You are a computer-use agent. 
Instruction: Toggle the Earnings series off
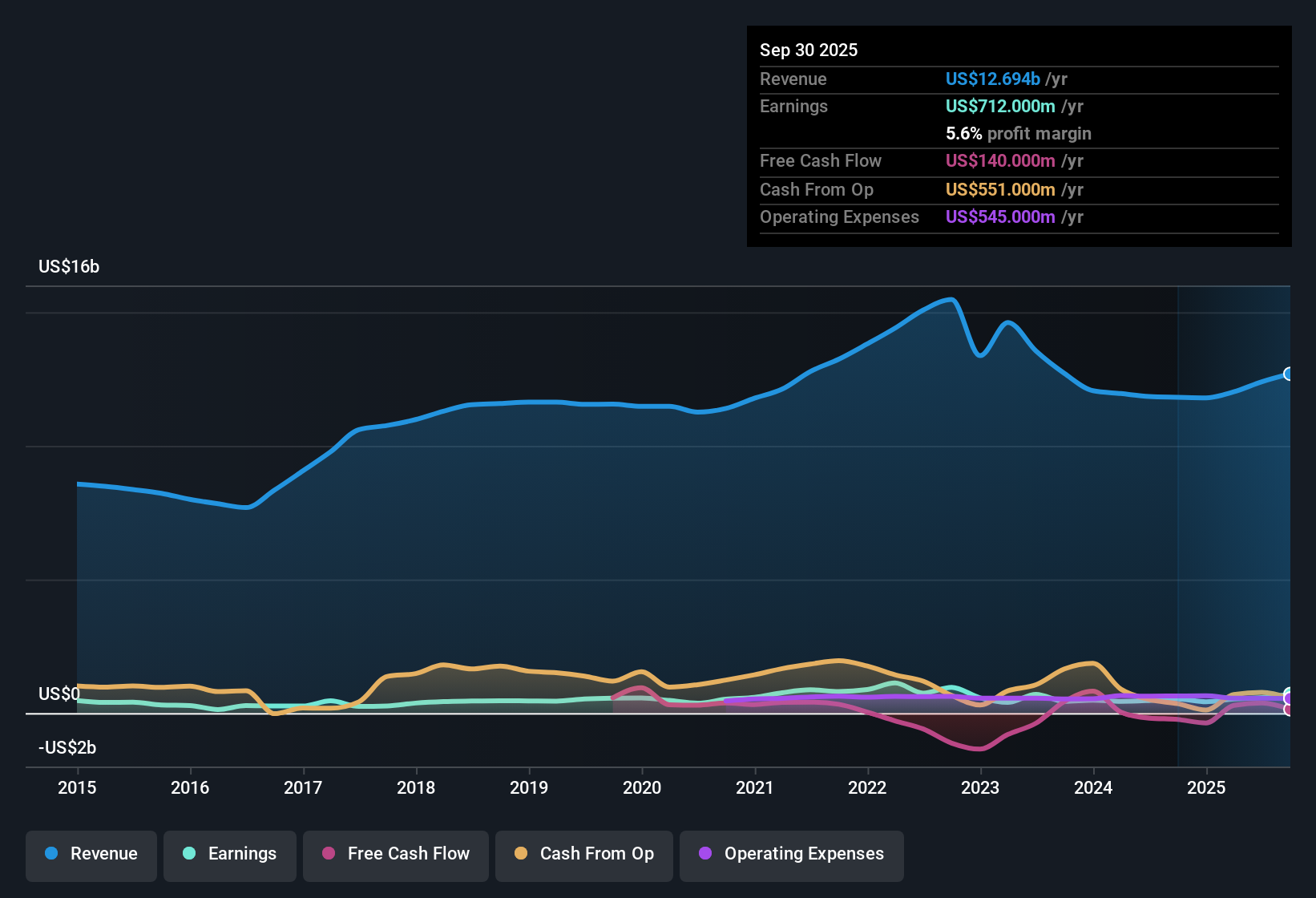229,856
